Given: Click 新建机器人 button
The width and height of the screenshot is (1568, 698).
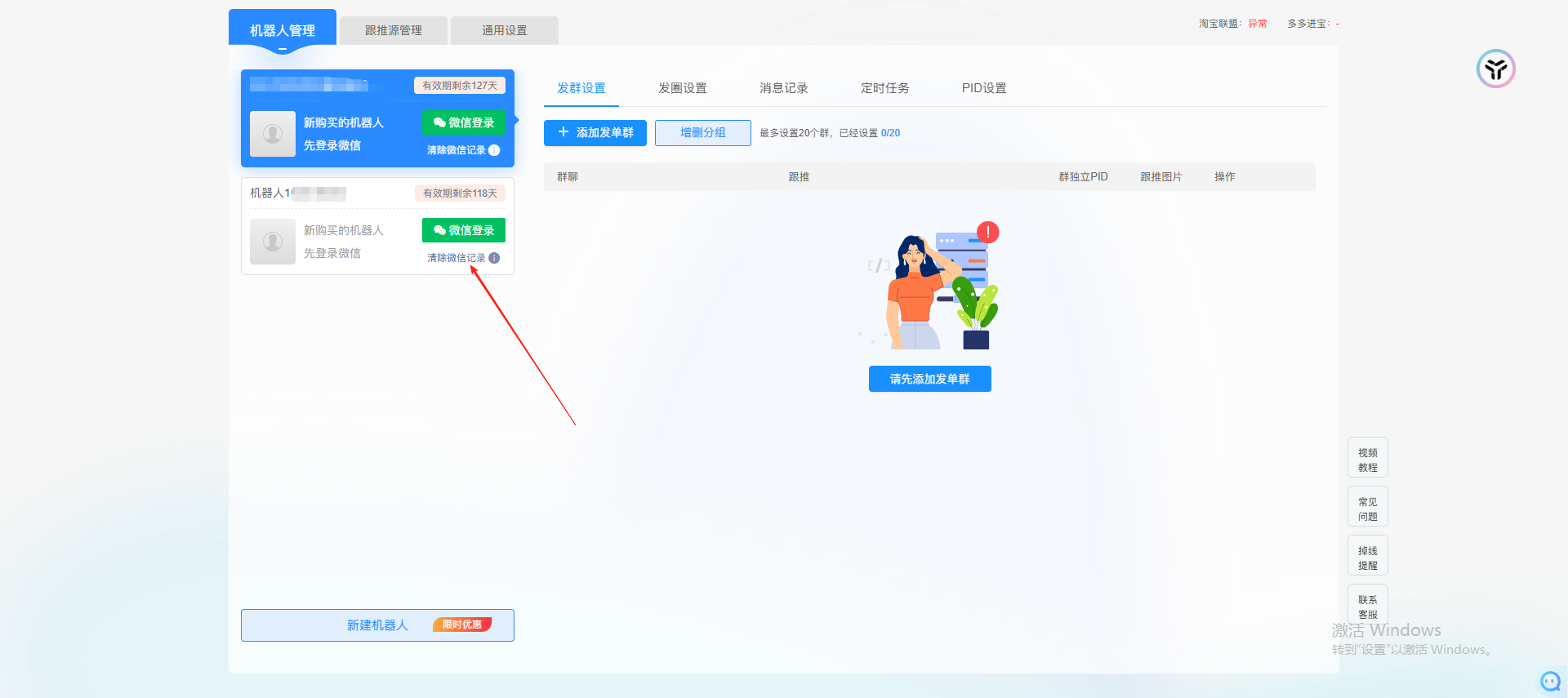Looking at the screenshot, I should click(x=377, y=625).
